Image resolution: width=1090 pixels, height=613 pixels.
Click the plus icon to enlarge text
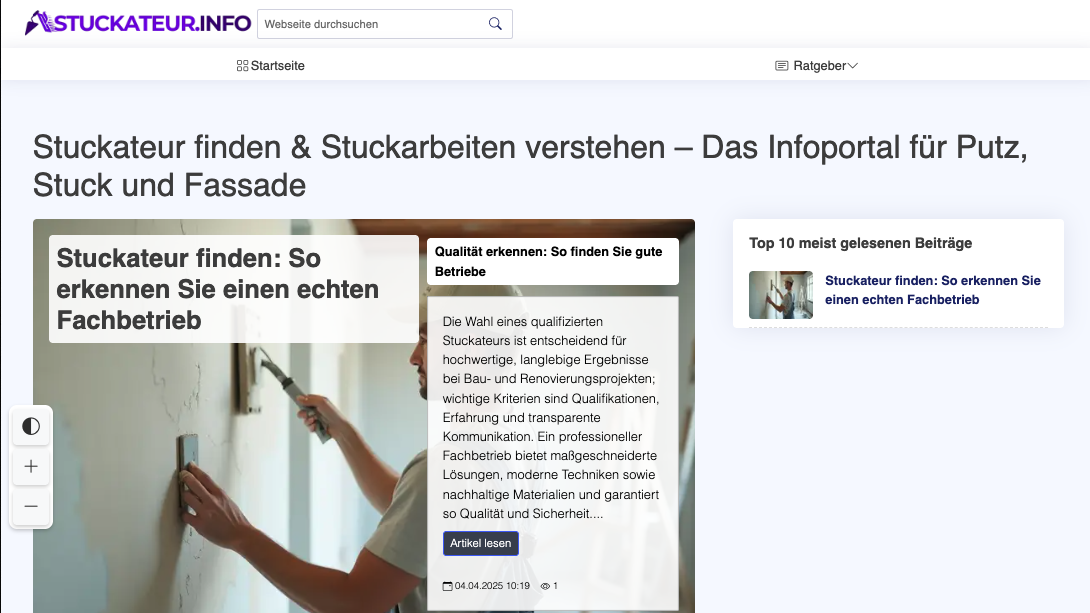point(31,466)
